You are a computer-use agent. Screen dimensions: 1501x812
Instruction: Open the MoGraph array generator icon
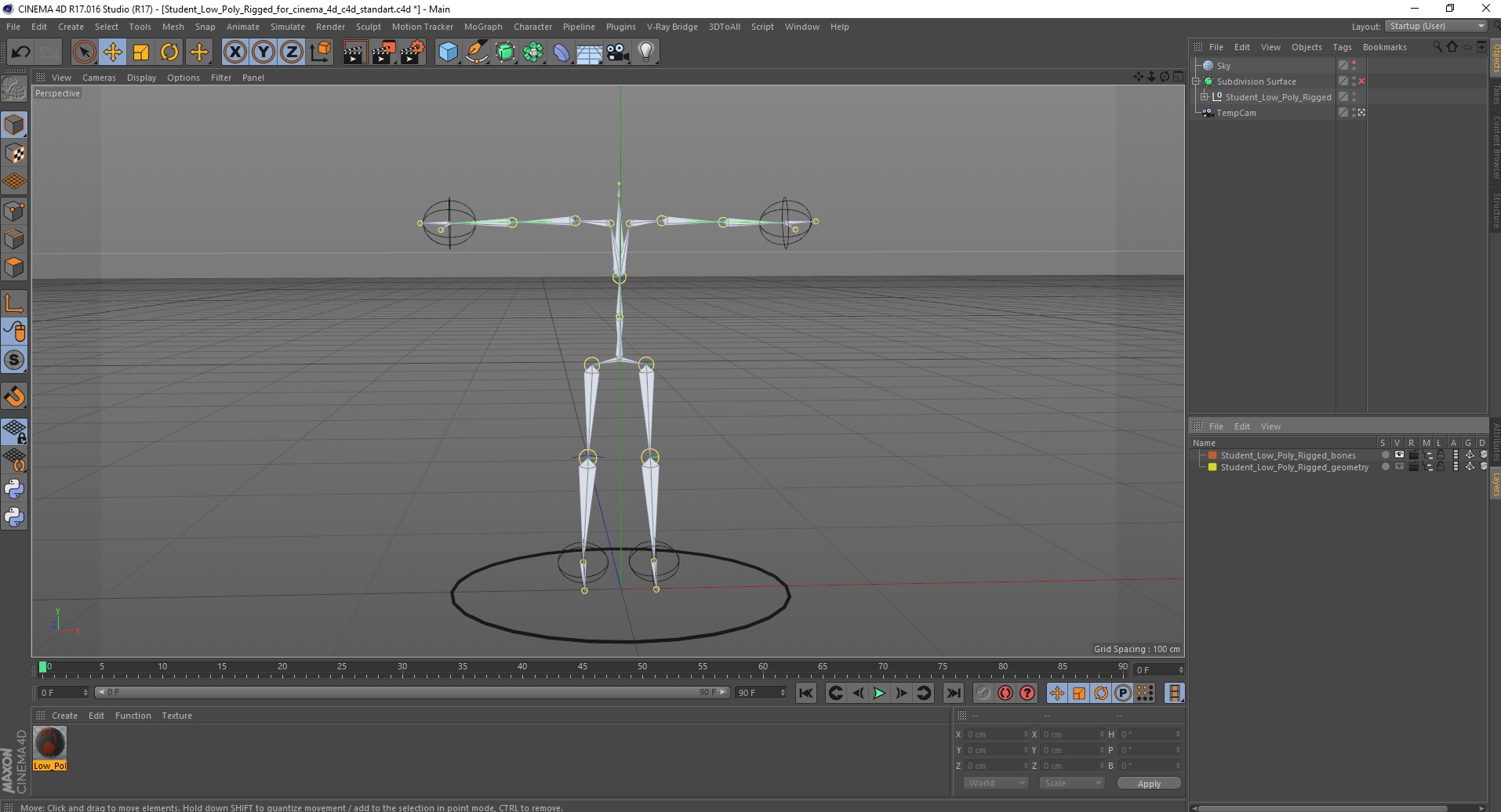click(x=533, y=53)
